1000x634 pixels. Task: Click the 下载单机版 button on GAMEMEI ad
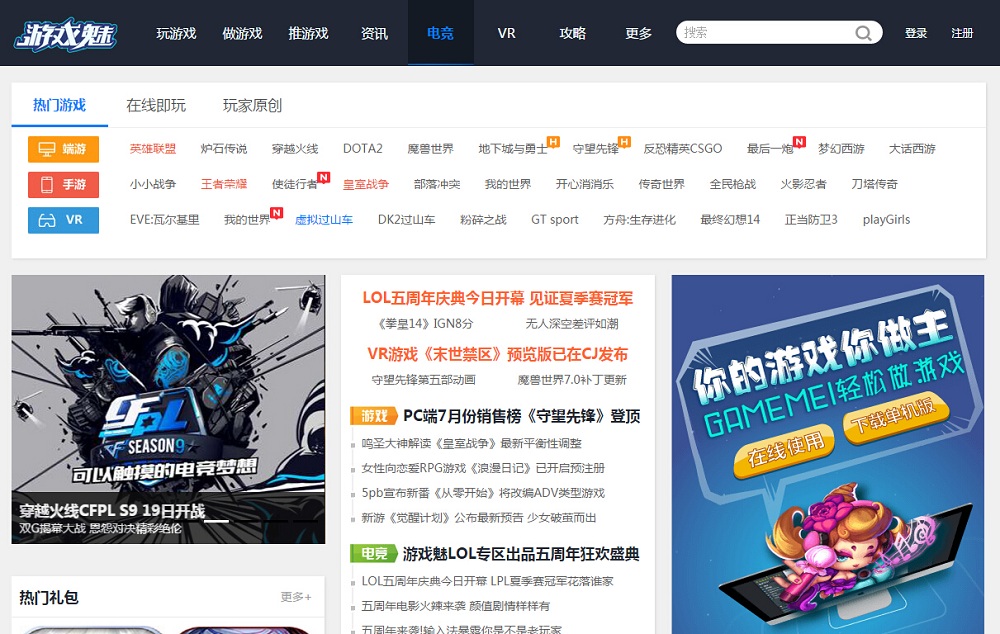(x=896, y=417)
